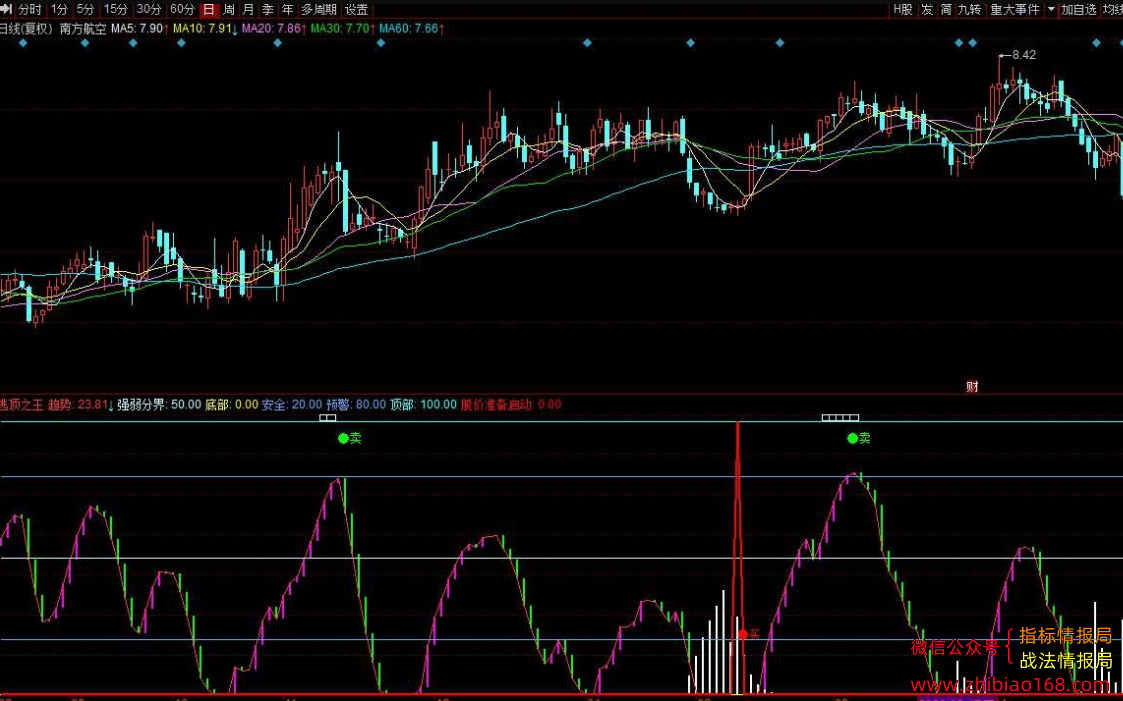Click the arrow-to-bar icon beside 分时
This screenshot has height=701, width=1123.
click(x=7, y=9)
